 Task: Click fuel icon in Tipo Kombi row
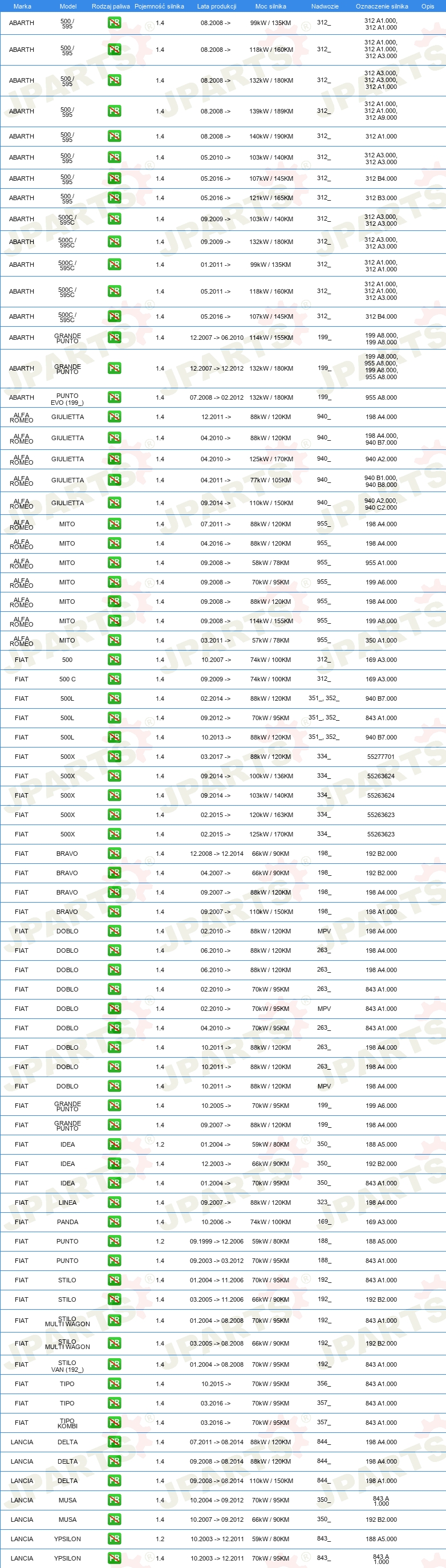click(115, 1423)
